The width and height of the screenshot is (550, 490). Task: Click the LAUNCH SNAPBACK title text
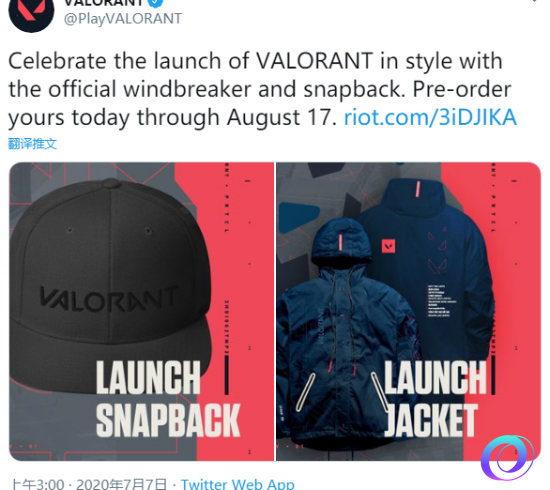coord(168,399)
